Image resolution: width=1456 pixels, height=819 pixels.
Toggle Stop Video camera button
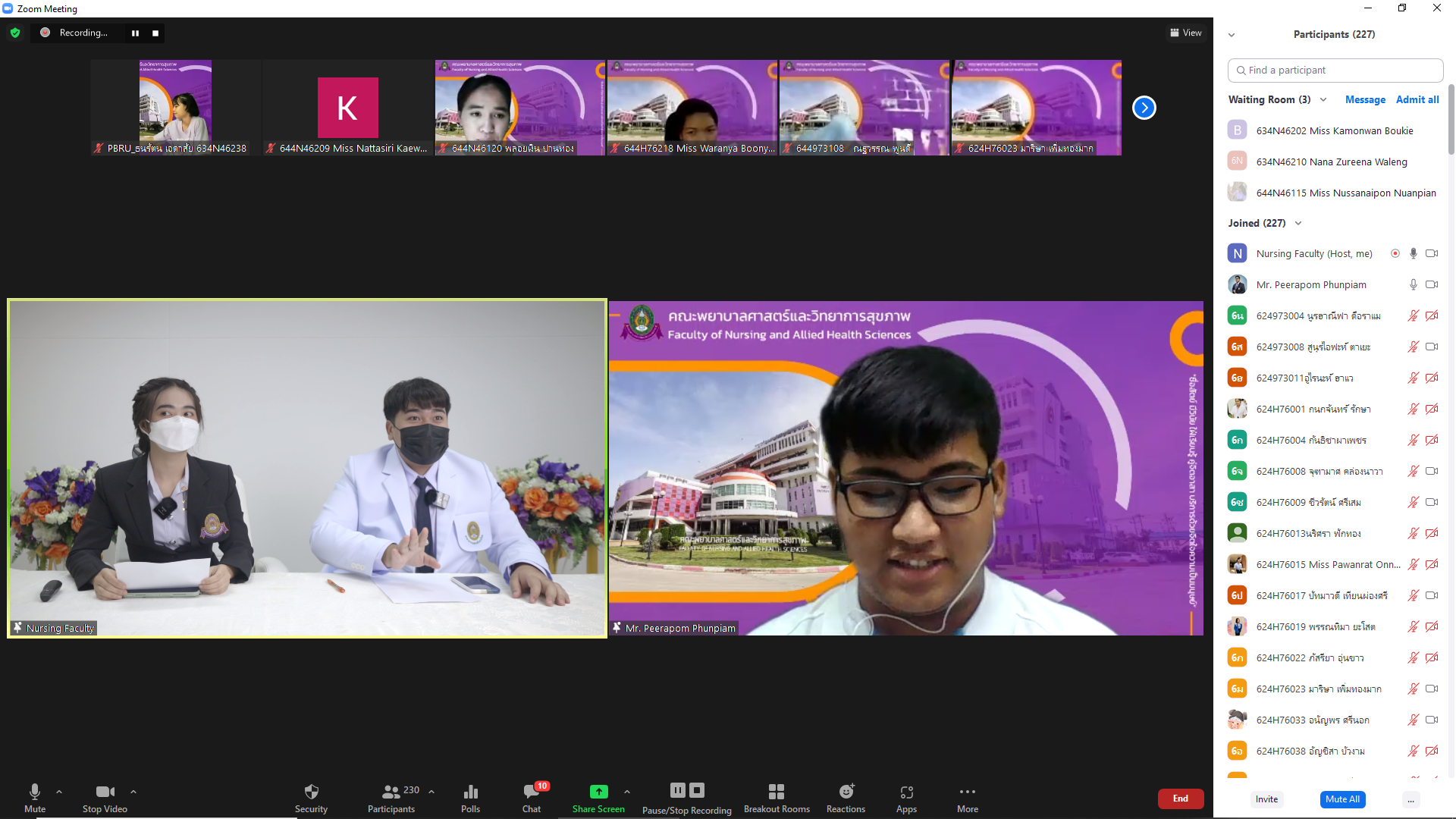[105, 792]
